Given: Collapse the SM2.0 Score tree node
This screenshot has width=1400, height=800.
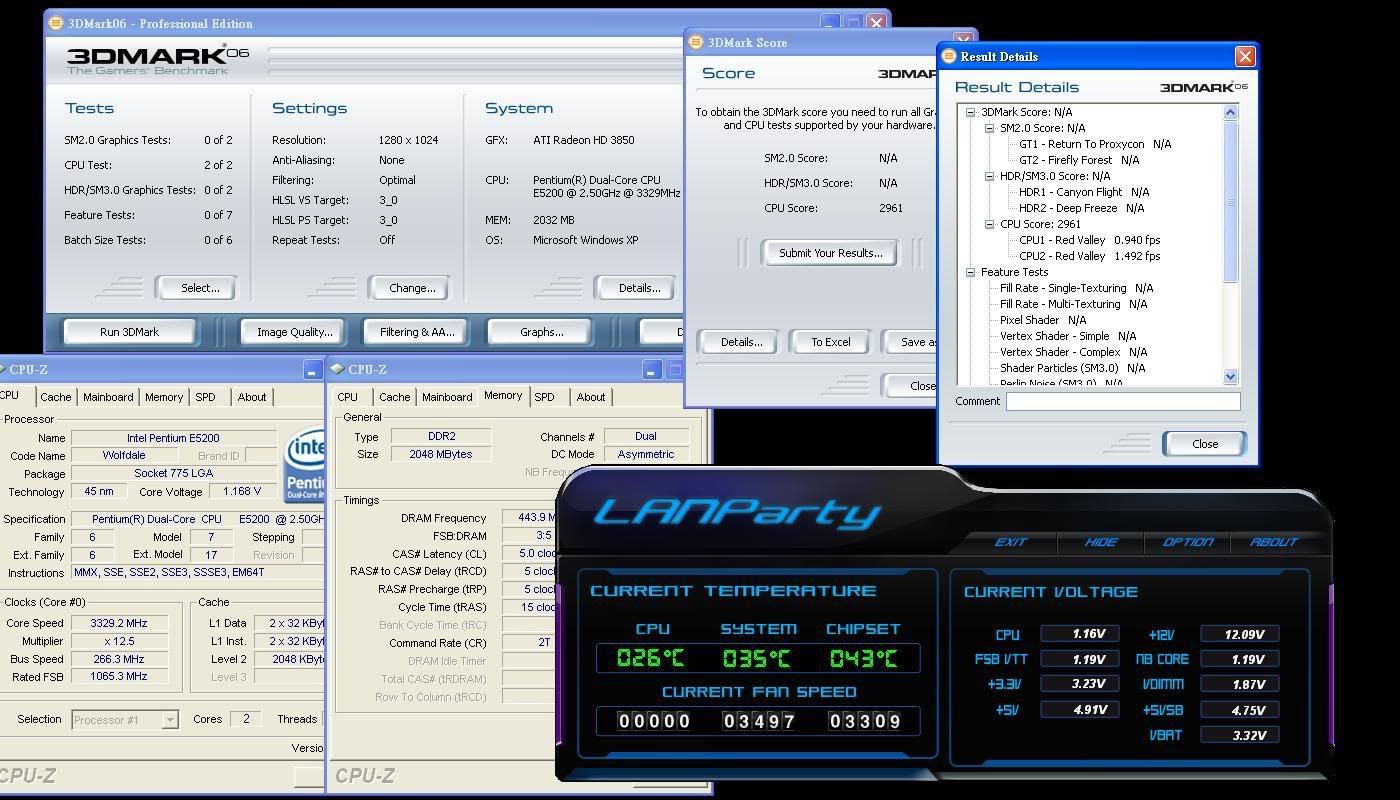Looking at the screenshot, I should tap(989, 128).
